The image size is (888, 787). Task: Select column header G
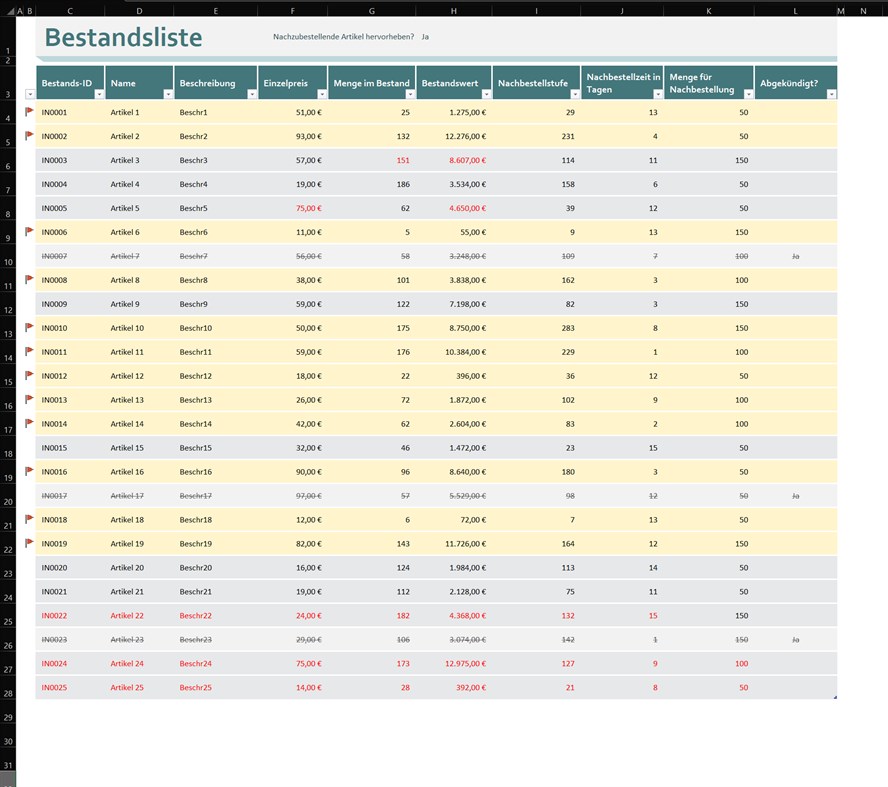click(372, 11)
